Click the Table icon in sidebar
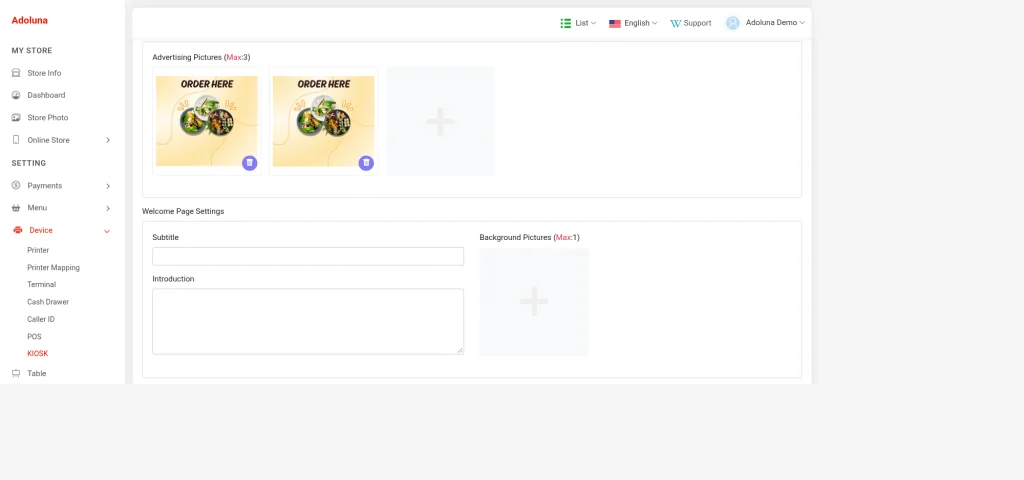This screenshot has width=1024, height=480. [x=16, y=374]
